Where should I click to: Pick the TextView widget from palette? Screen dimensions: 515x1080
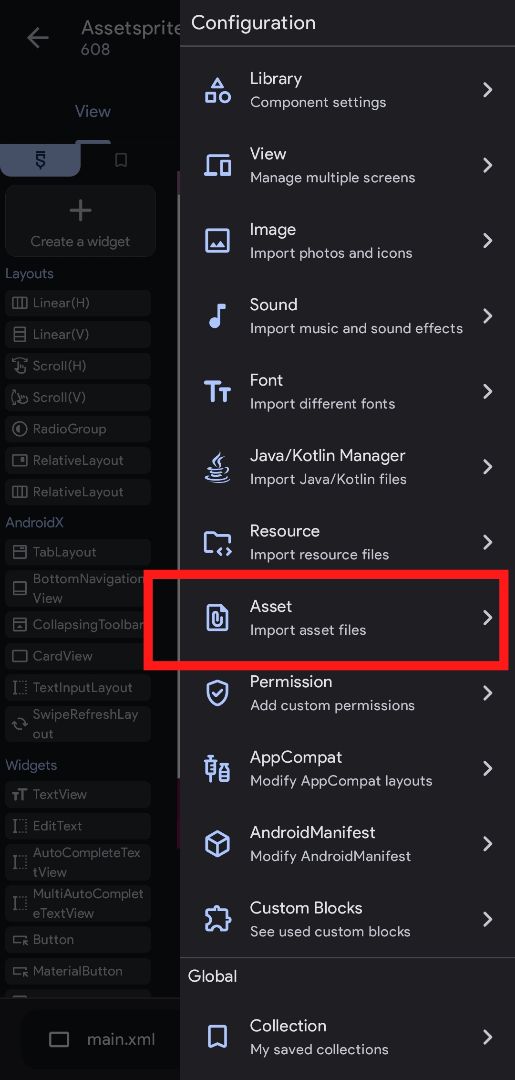[78, 794]
